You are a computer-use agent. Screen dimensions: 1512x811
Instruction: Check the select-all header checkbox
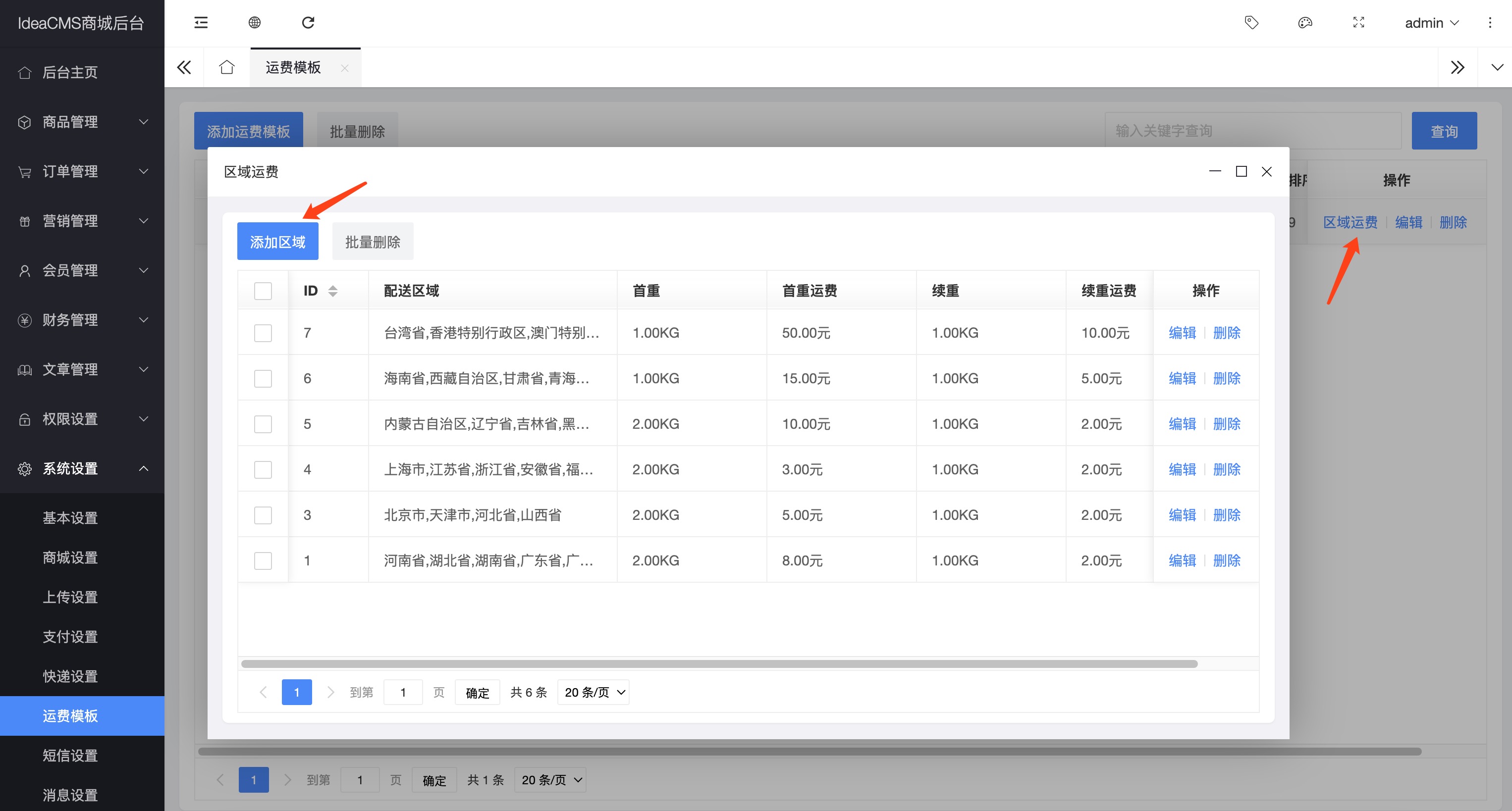(x=263, y=291)
